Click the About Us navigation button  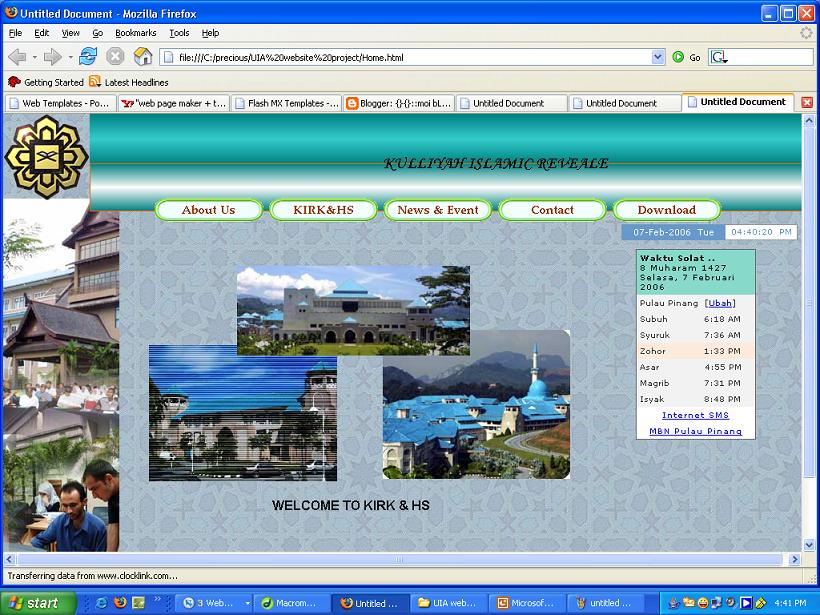click(209, 210)
